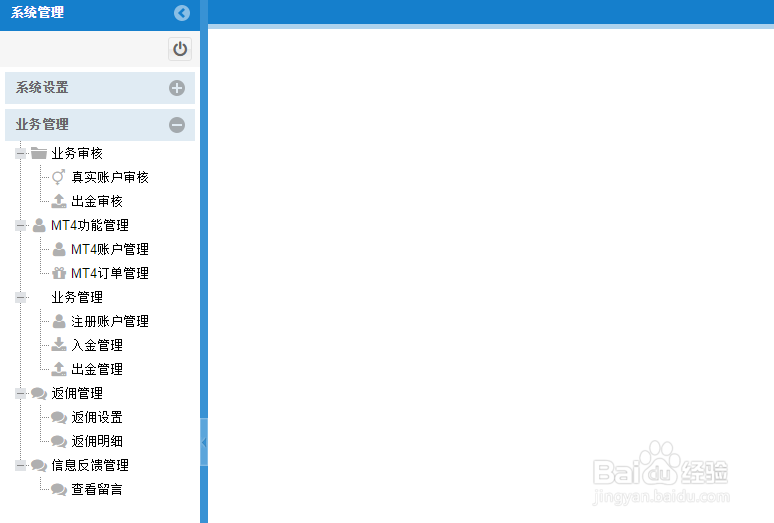Collapse the 业务管理 section minus icon
Viewport: 774px width, 523px height.
(x=177, y=125)
